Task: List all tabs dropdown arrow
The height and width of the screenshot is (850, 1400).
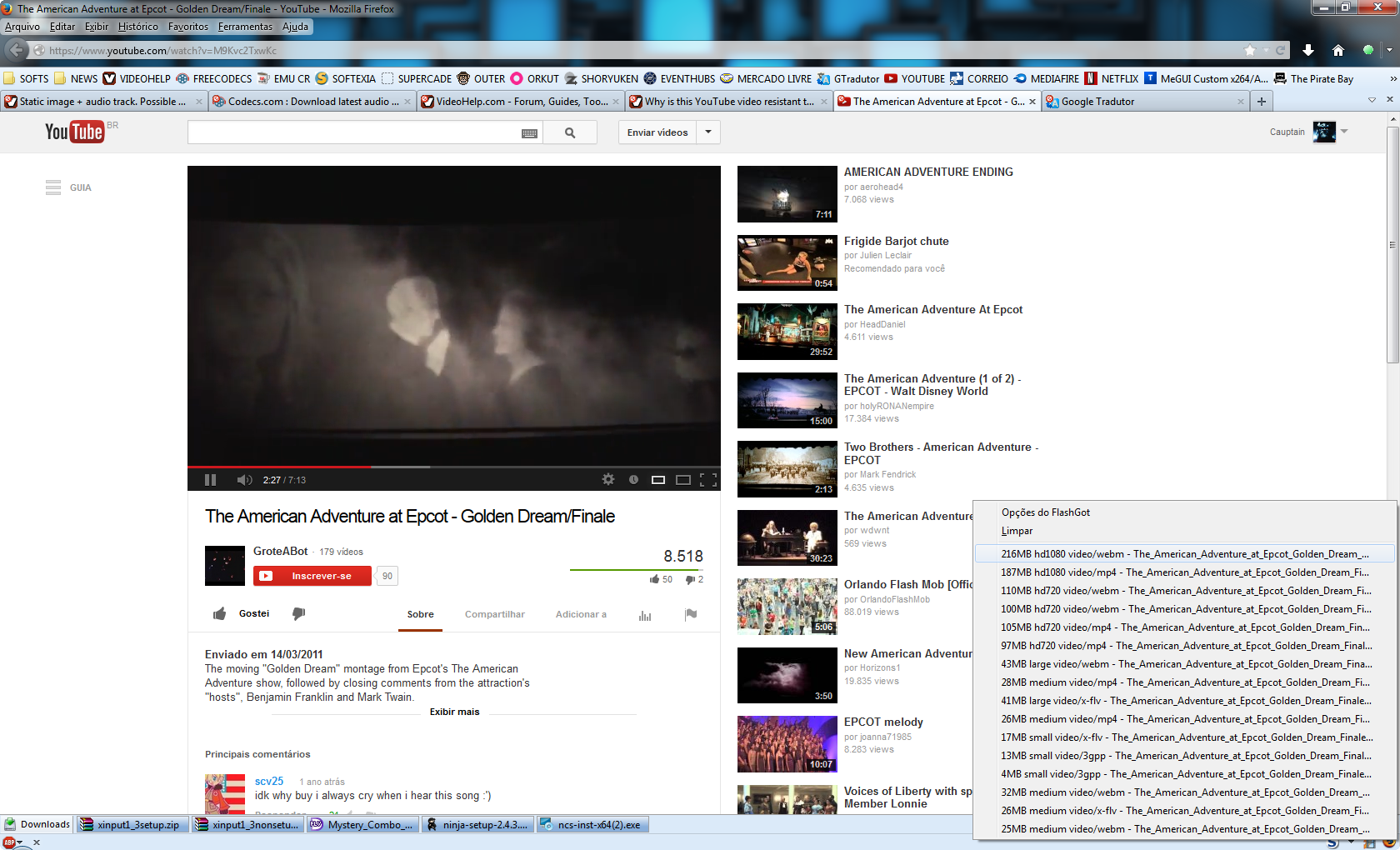Action: [x=1372, y=100]
